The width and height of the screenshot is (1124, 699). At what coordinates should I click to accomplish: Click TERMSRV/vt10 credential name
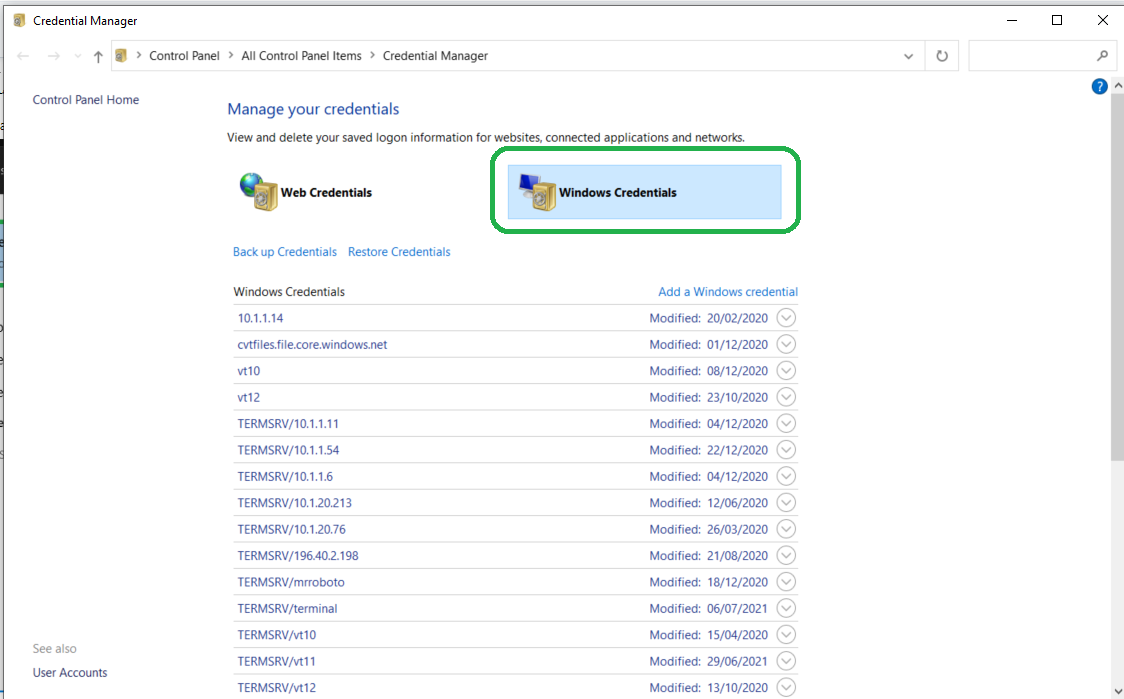(x=277, y=635)
